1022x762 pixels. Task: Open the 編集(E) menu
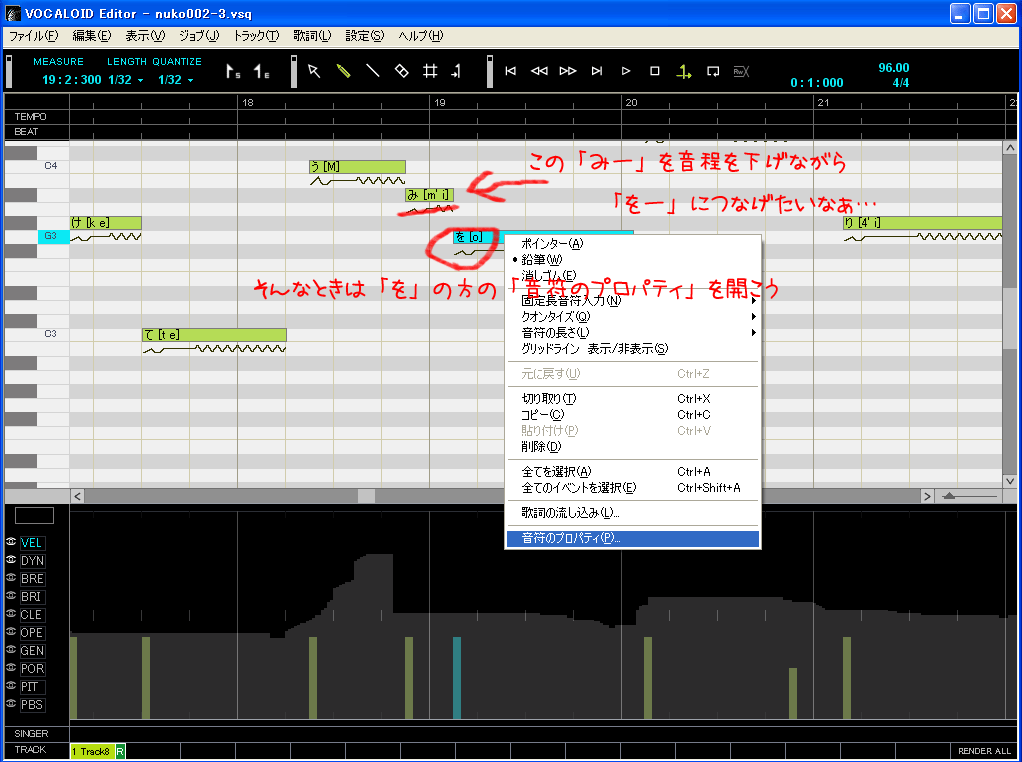91,36
